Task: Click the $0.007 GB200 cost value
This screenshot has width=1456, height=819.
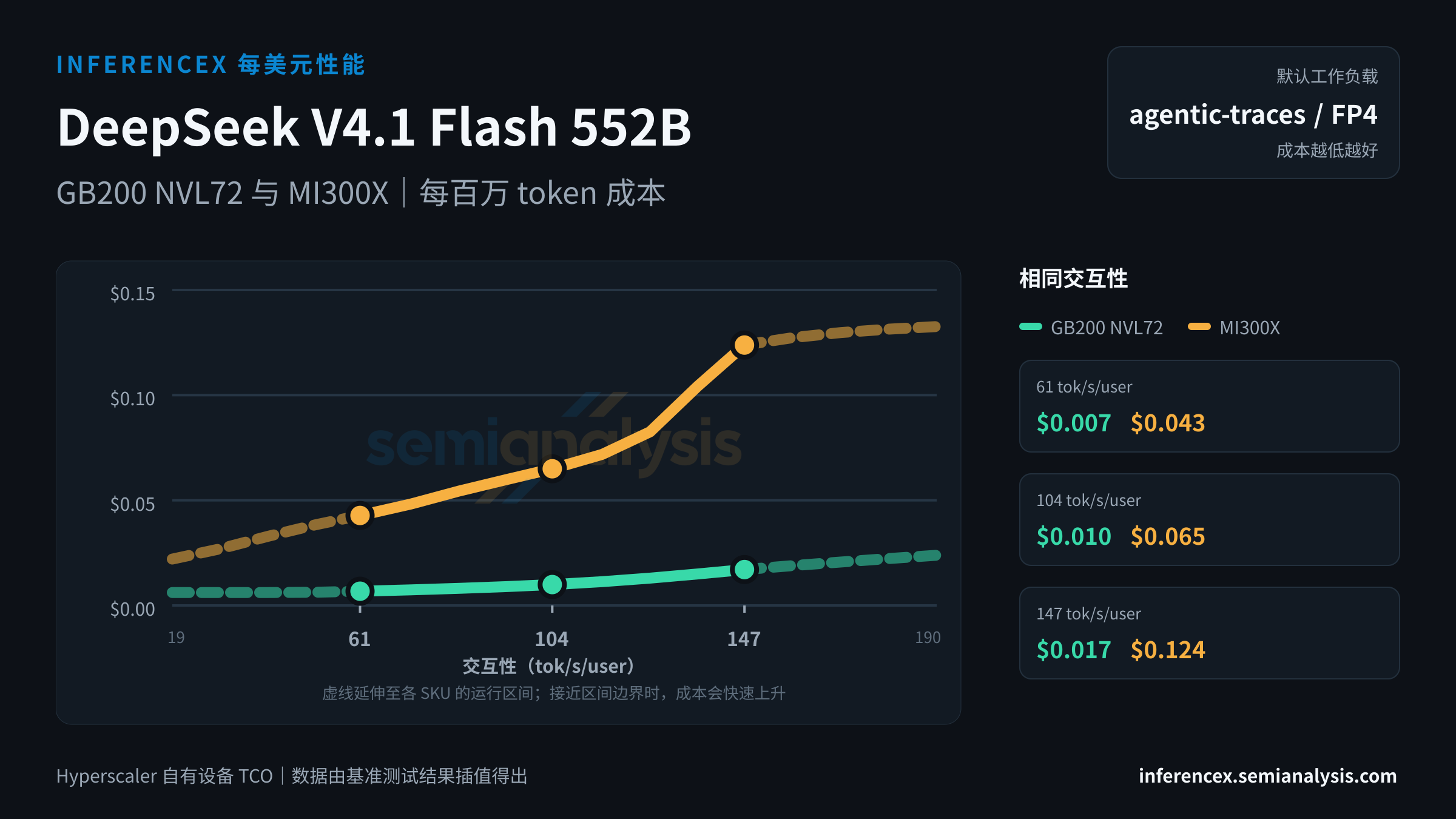Action: 1074,423
